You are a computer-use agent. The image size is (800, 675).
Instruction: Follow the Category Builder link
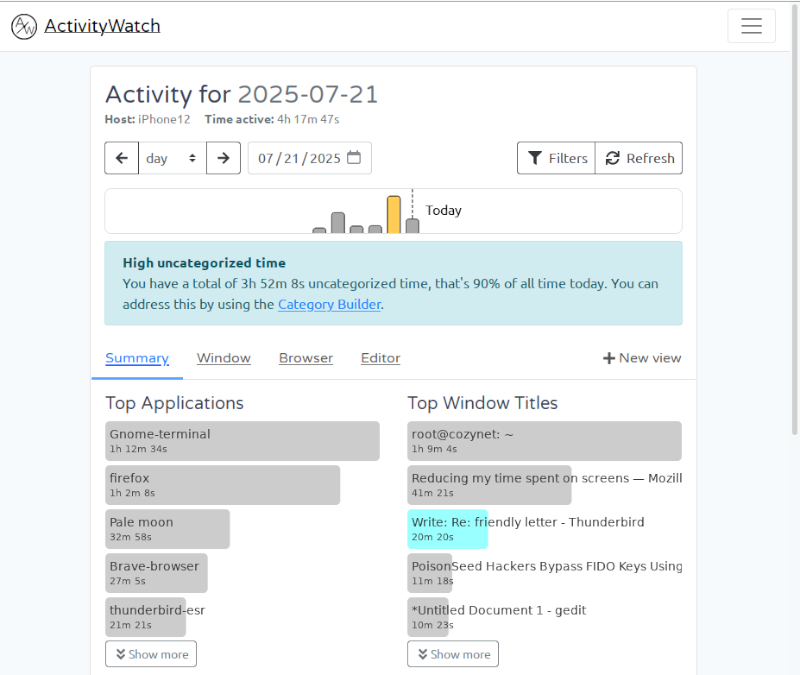(329, 304)
